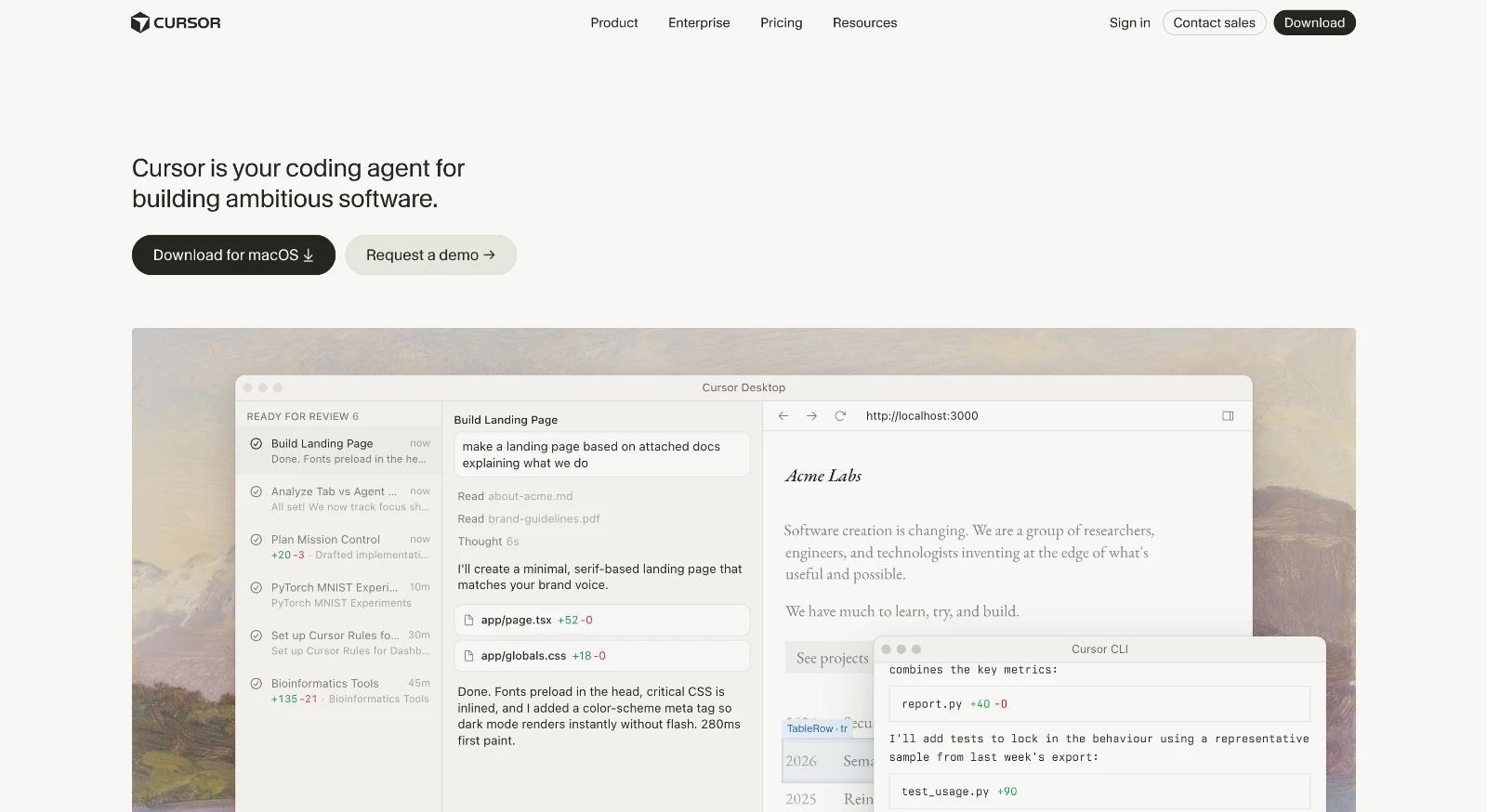Screen dimensions: 1487x812
Task: Select the Analyze Tab vs Agent task
Action: (338, 499)
